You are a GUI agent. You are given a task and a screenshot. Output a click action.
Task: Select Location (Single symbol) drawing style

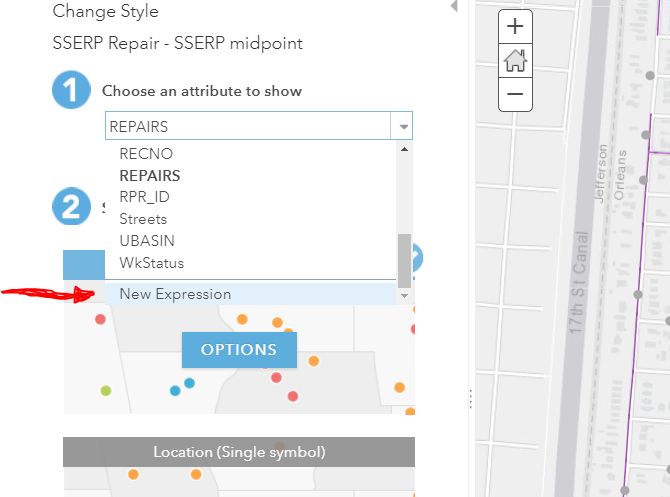tap(239, 452)
